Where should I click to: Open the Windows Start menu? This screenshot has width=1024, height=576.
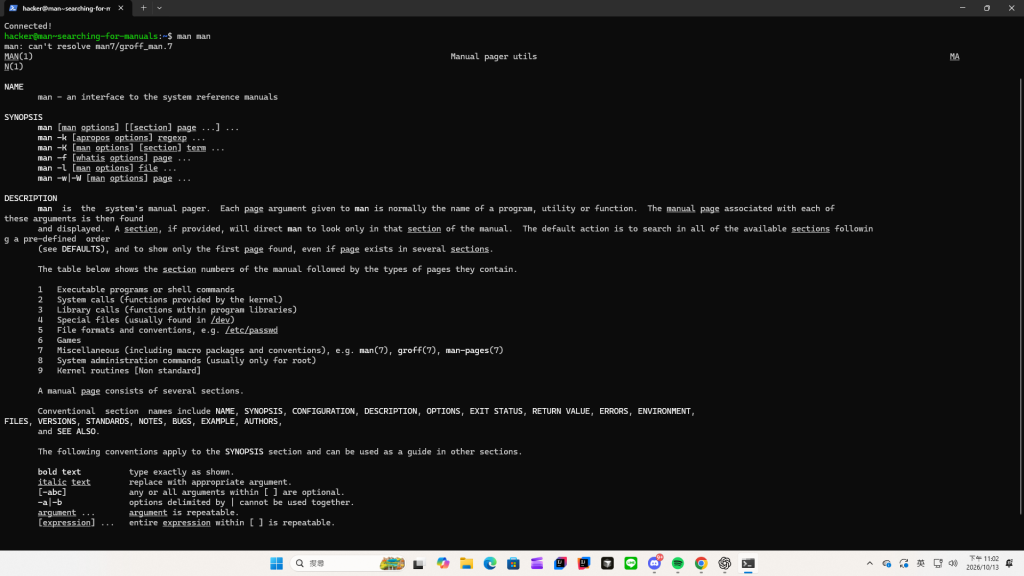tap(276, 564)
